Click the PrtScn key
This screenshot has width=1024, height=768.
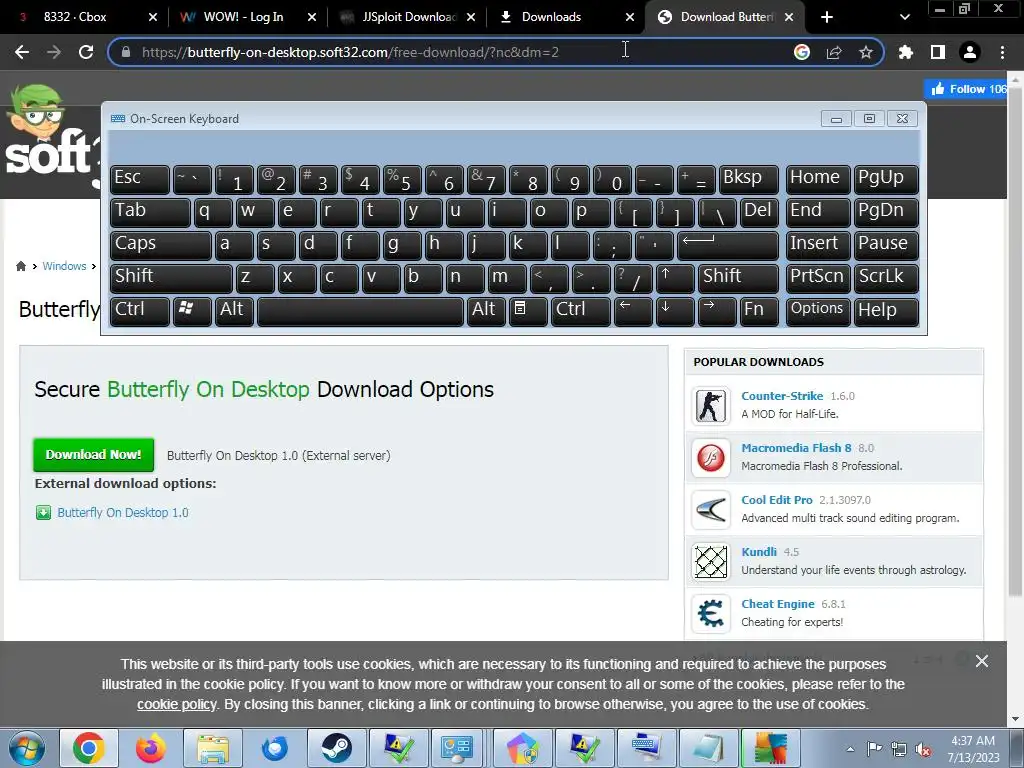[818, 278]
